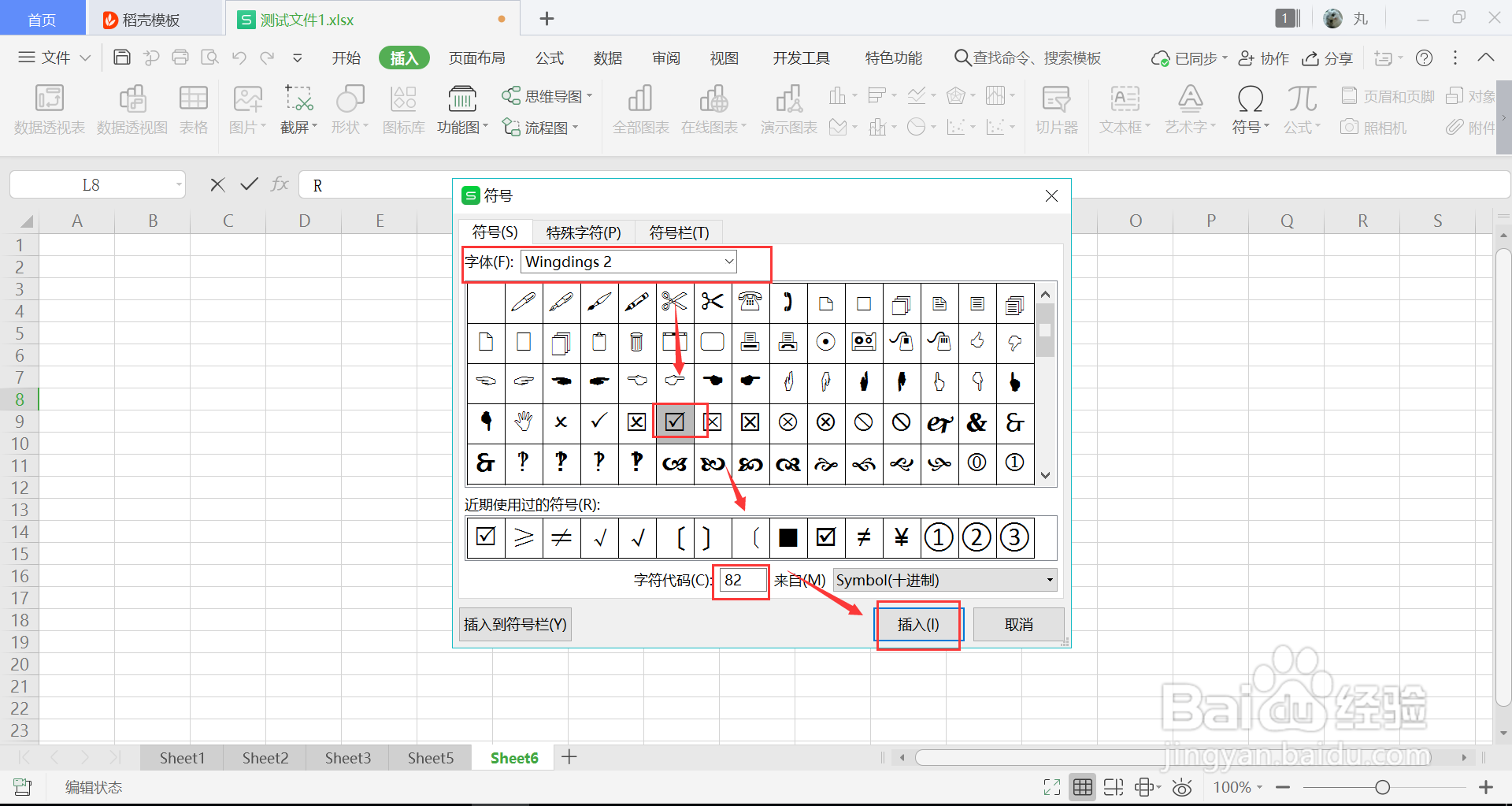Select the open hand symbol in the symbol grid
Image resolution: width=1512 pixels, height=806 pixels.
pyautogui.click(x=524, y=422)
